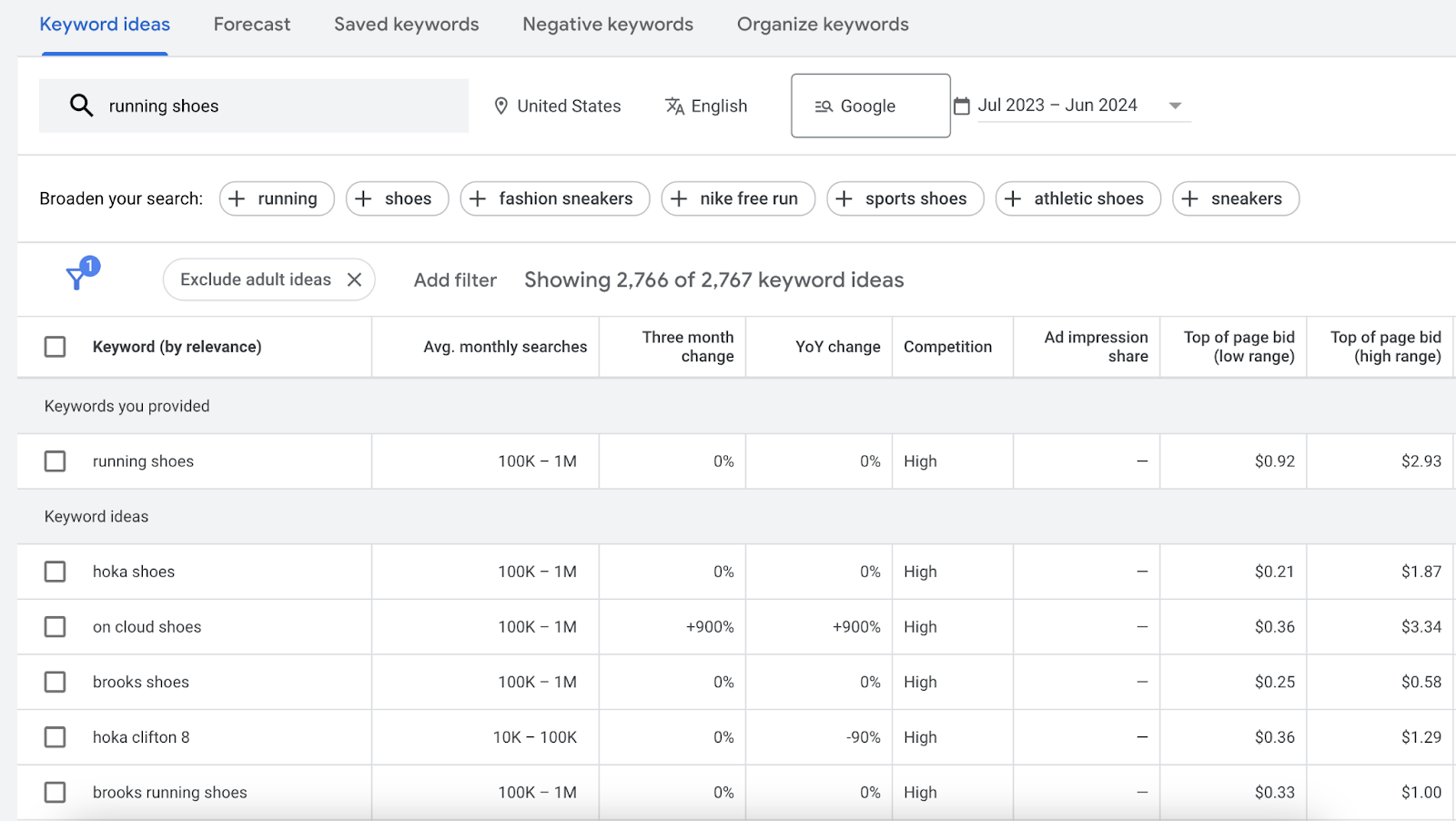Add the athletic shoes suggestion
The image size is (1456, 821).
click(x=1078, y=198)
